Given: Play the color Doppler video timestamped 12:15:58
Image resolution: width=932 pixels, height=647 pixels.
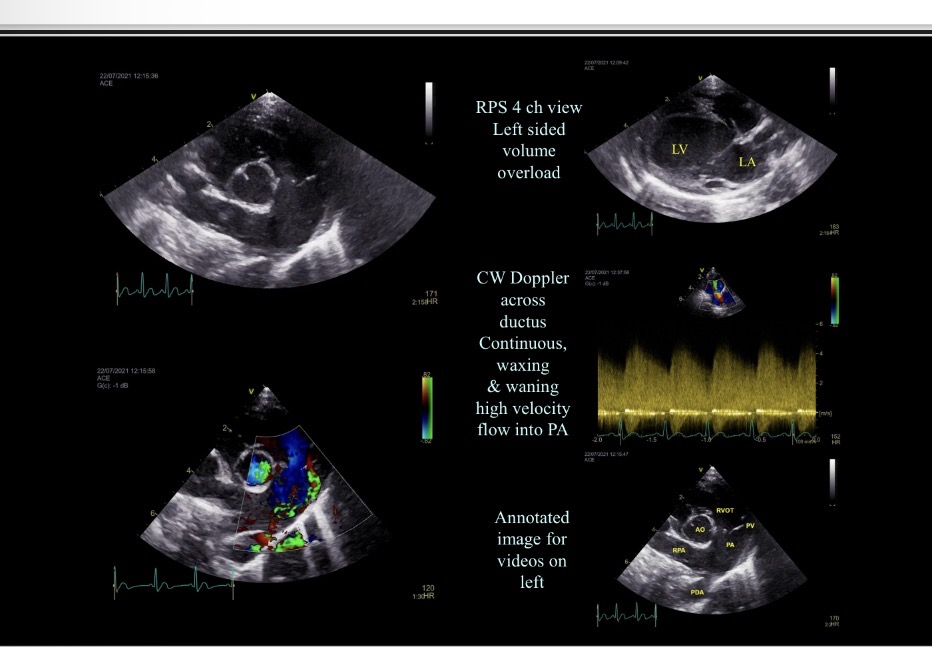Looking at the screenshot, I should (265, 484).
